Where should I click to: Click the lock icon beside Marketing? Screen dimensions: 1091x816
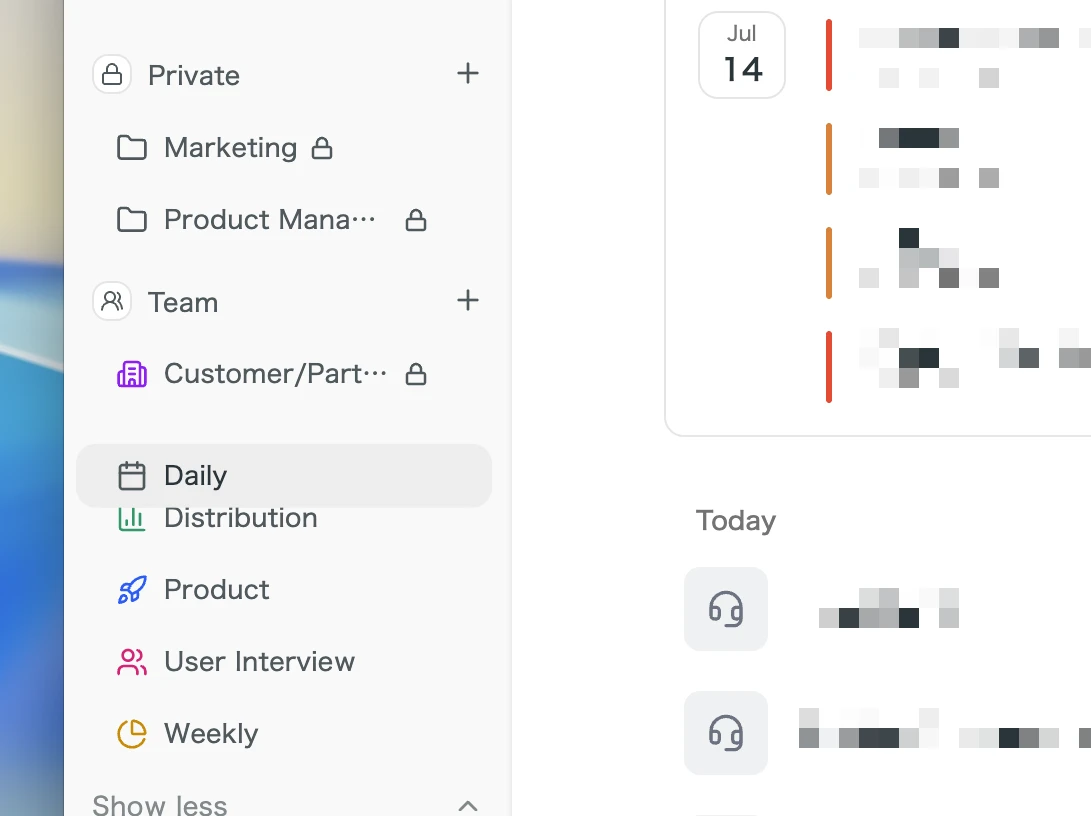[x=321, y=147]
